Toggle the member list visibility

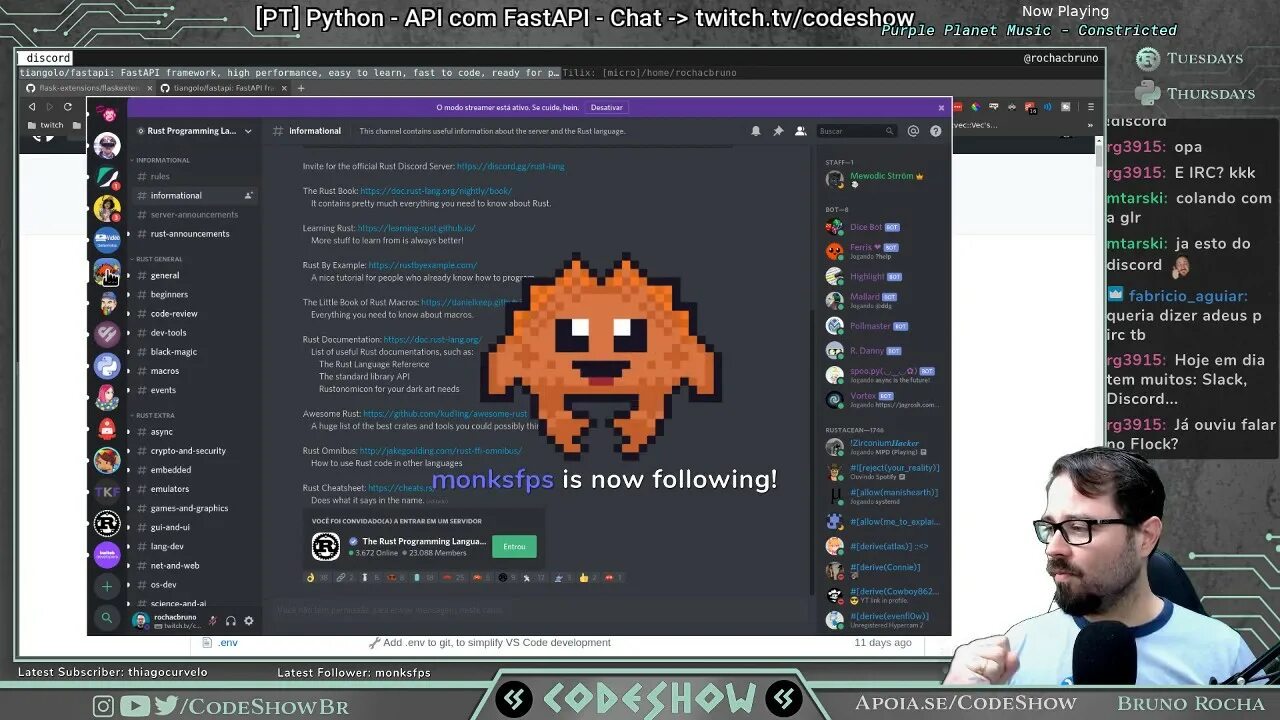point(801,131)
